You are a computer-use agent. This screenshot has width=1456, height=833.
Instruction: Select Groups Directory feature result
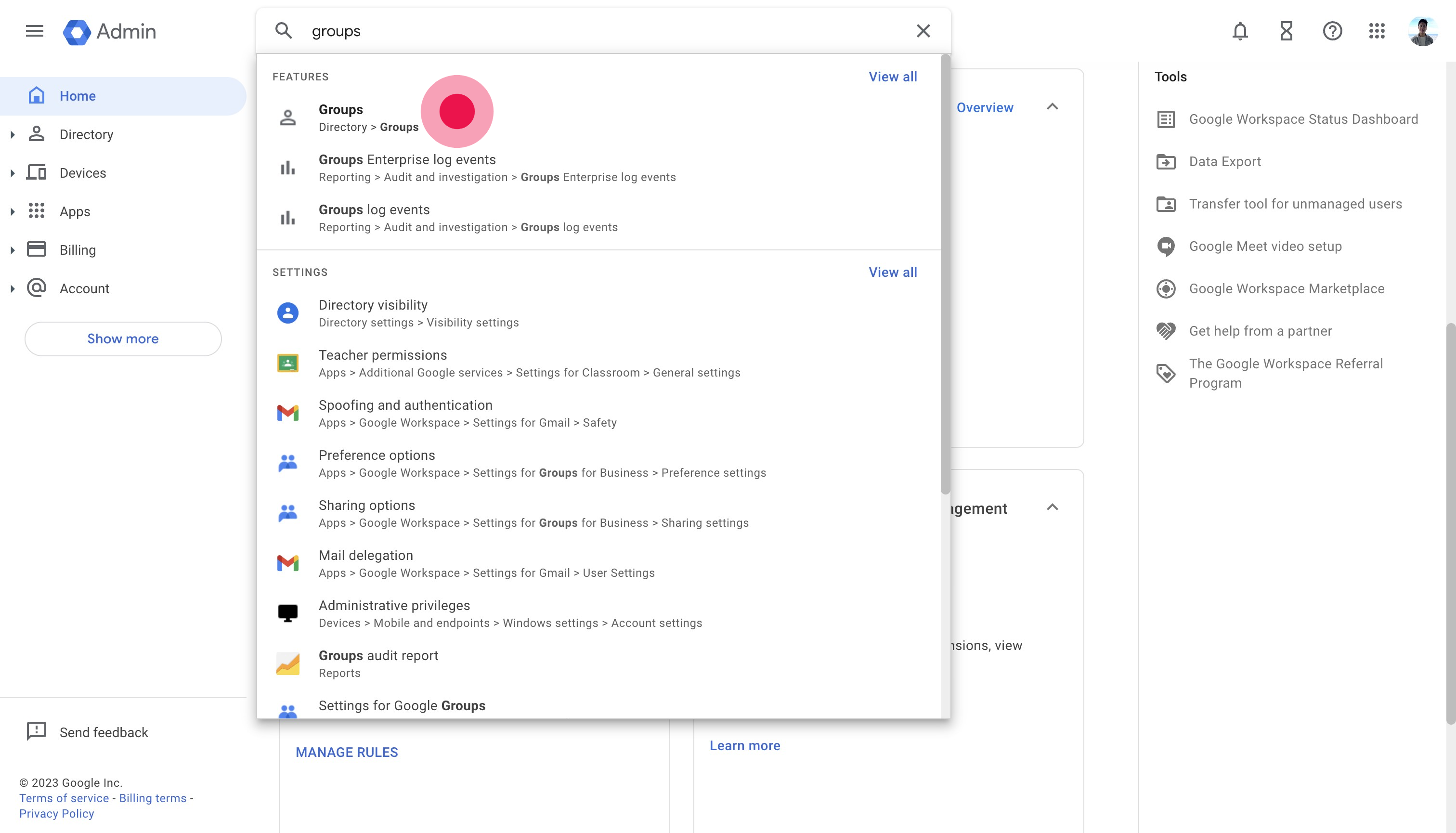click(598, 118)
